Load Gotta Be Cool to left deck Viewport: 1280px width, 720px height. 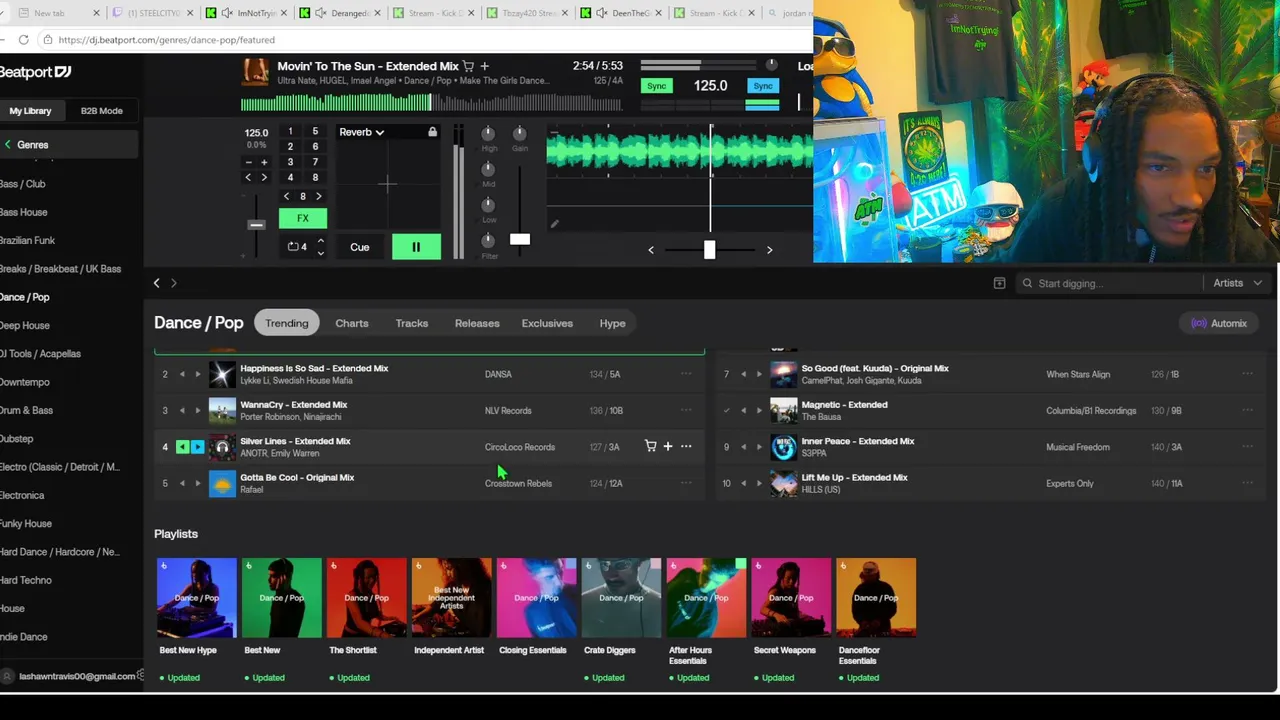click(182, 483)
